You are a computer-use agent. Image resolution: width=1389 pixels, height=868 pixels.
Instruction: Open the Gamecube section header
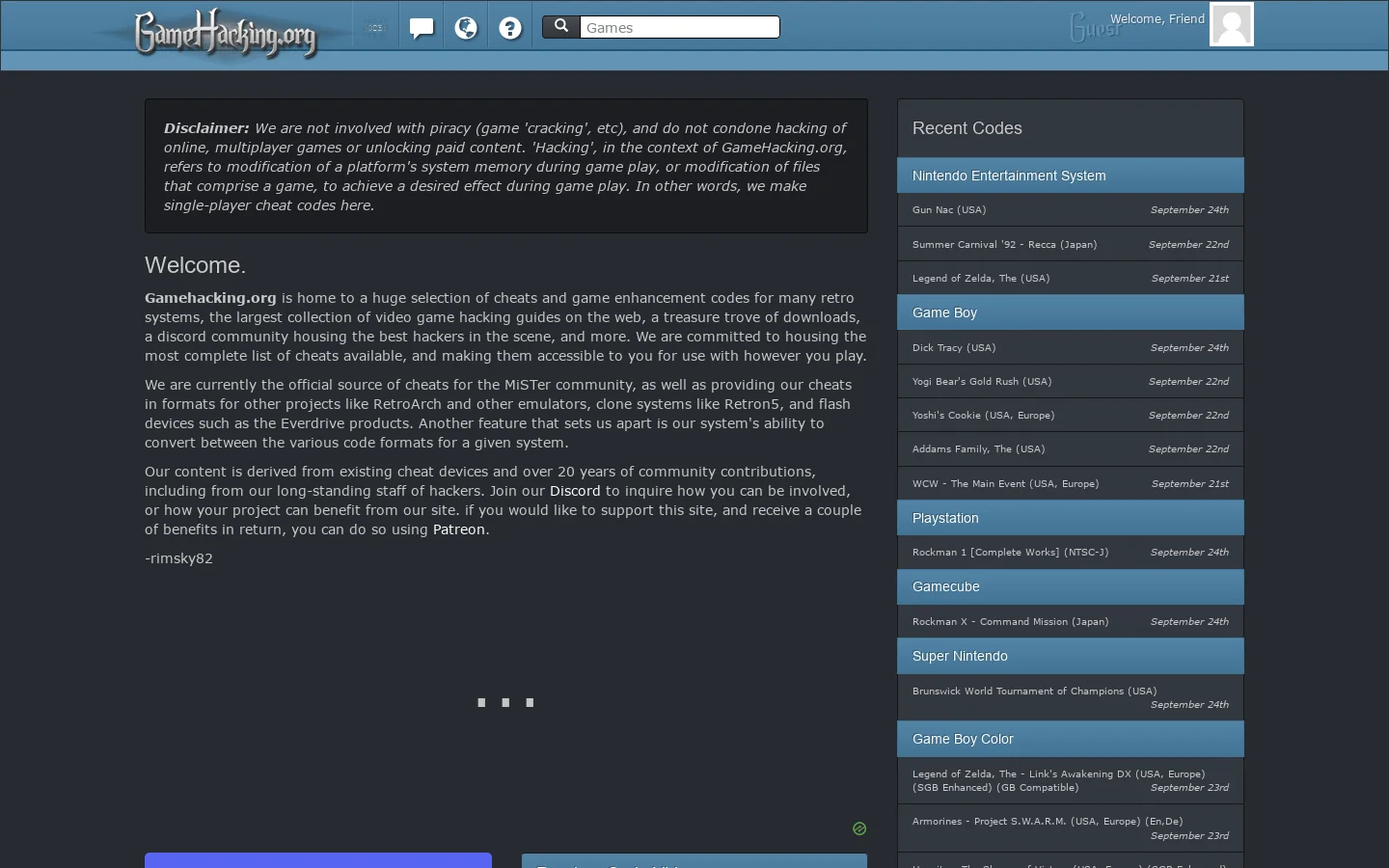(1071, 586)
